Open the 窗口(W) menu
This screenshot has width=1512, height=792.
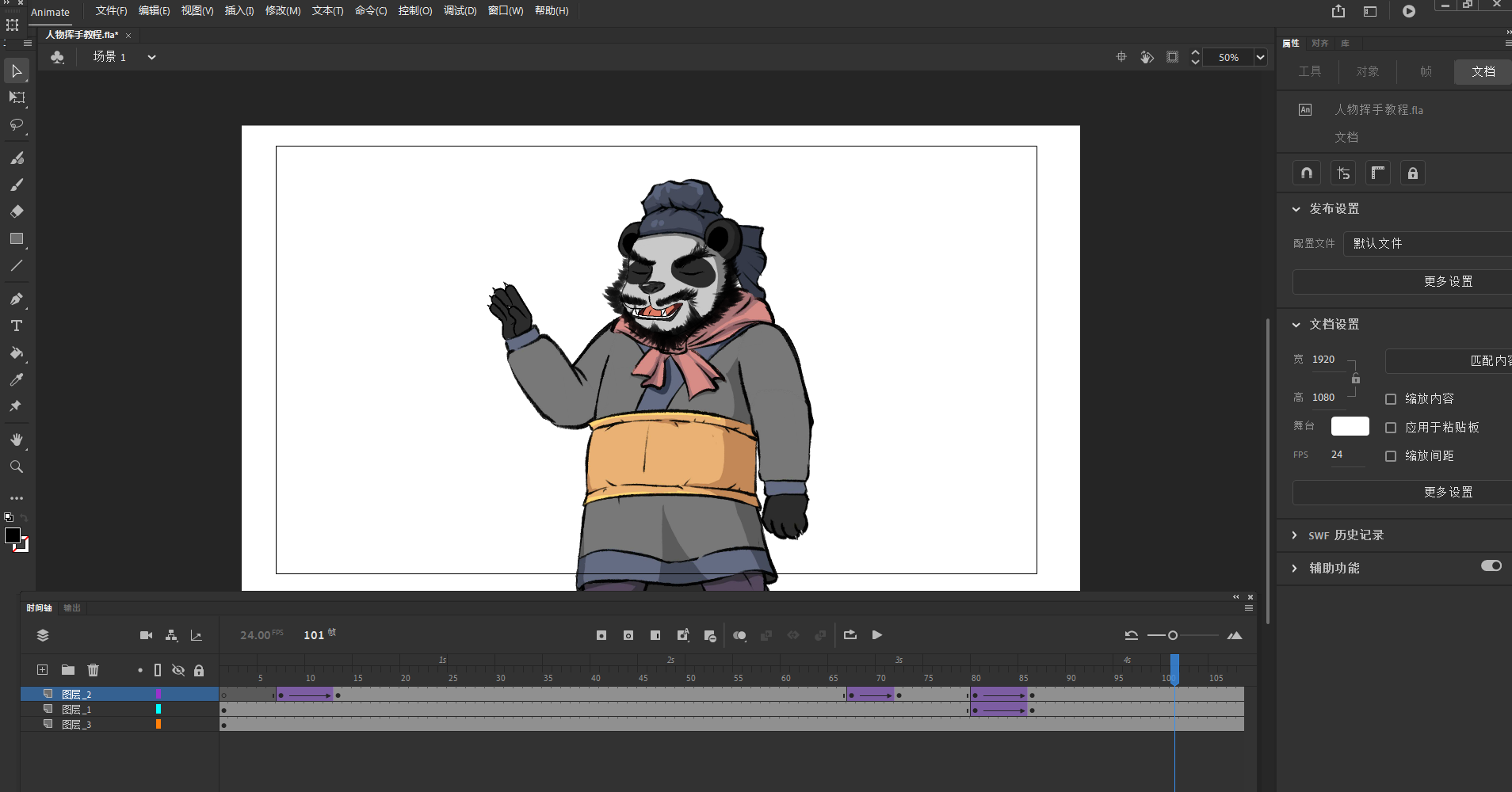coord(506,11)
